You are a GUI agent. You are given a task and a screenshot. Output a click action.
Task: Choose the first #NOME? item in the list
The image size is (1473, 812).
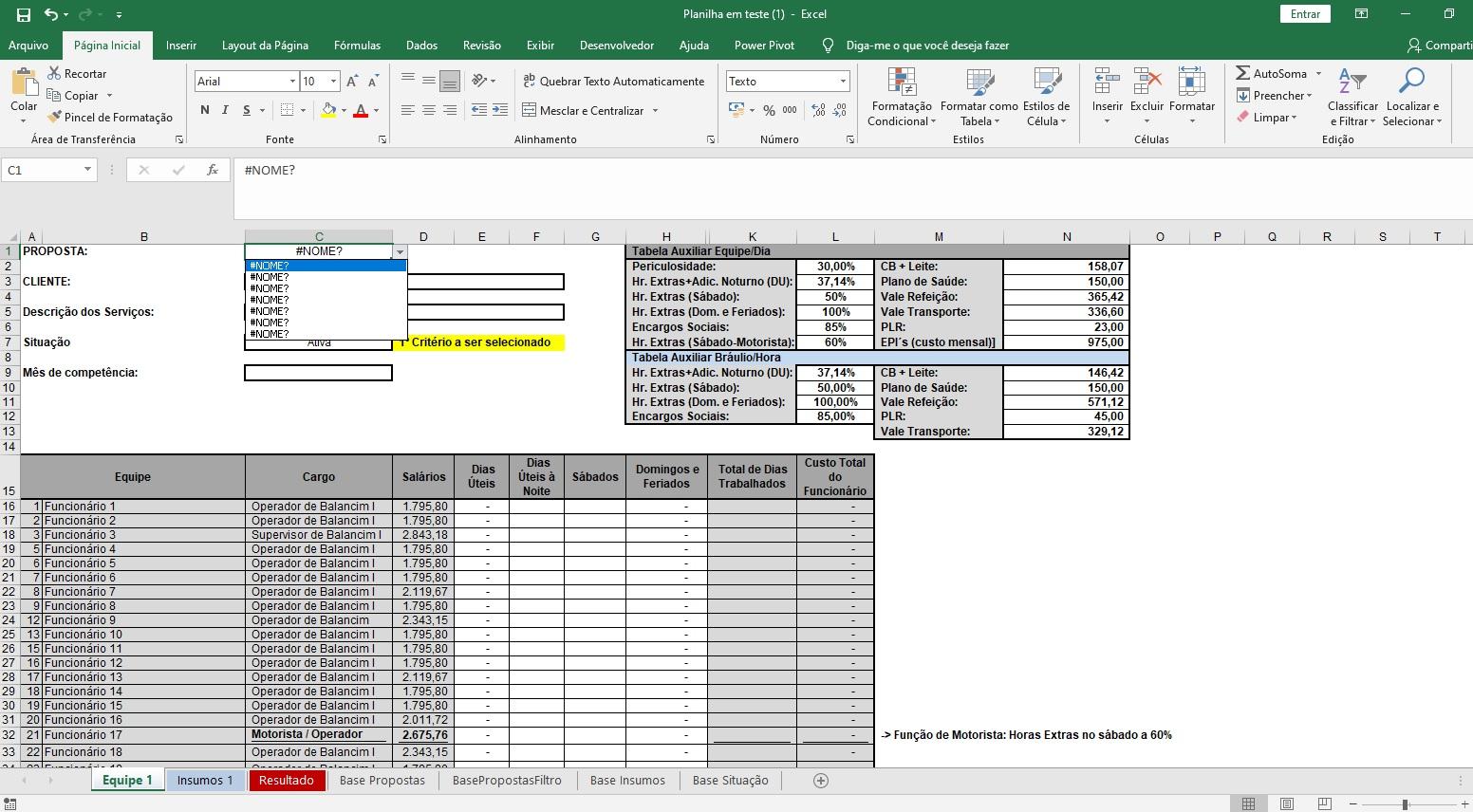[326, 266]
